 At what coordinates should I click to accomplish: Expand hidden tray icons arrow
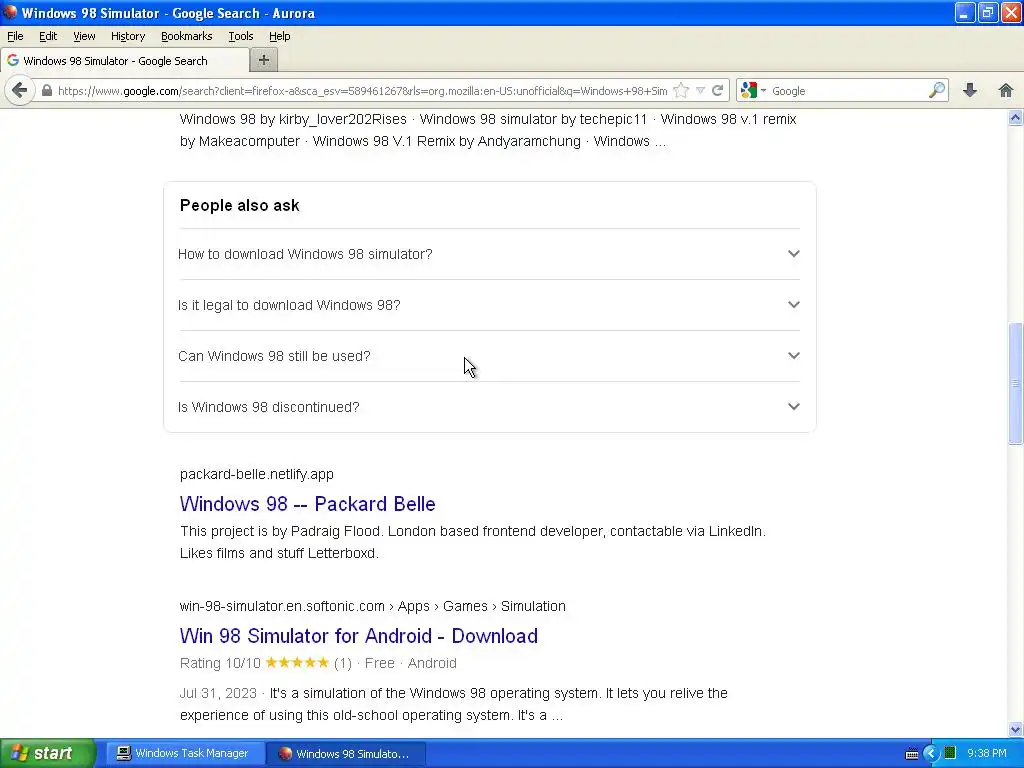931,753
